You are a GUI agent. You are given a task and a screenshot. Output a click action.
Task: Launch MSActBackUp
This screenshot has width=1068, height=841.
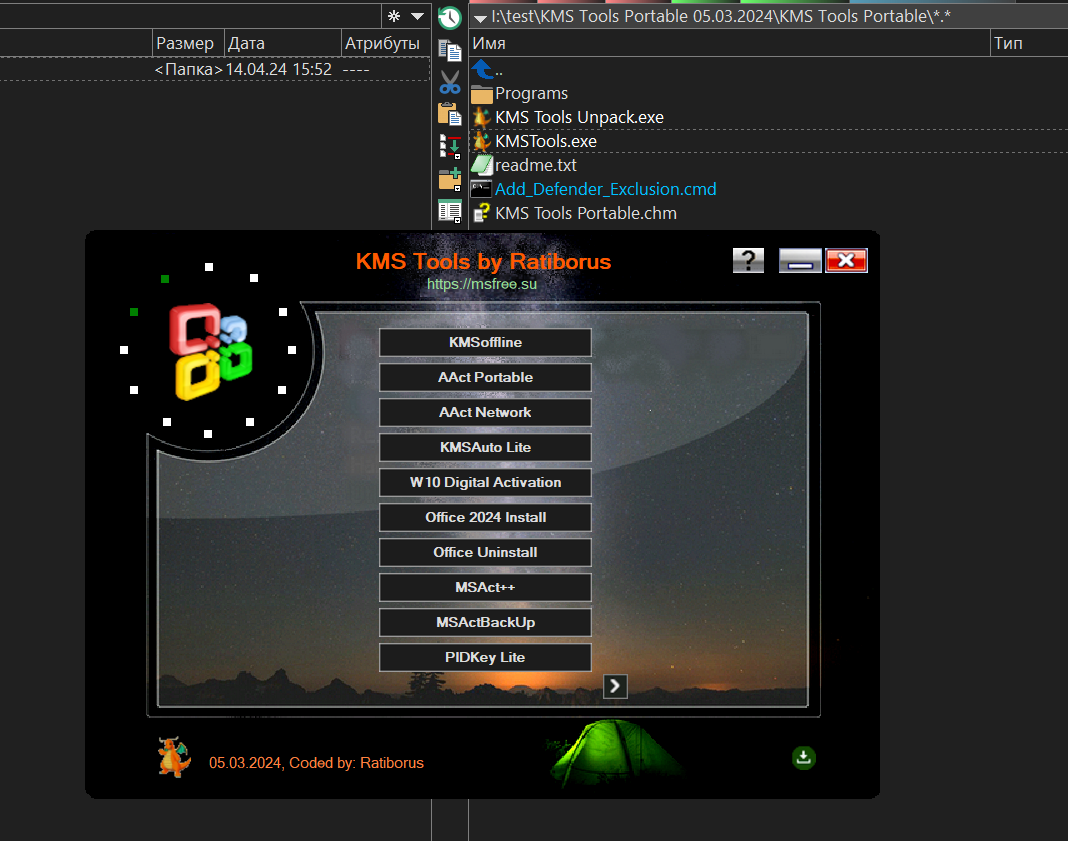(x=485, y=622)
